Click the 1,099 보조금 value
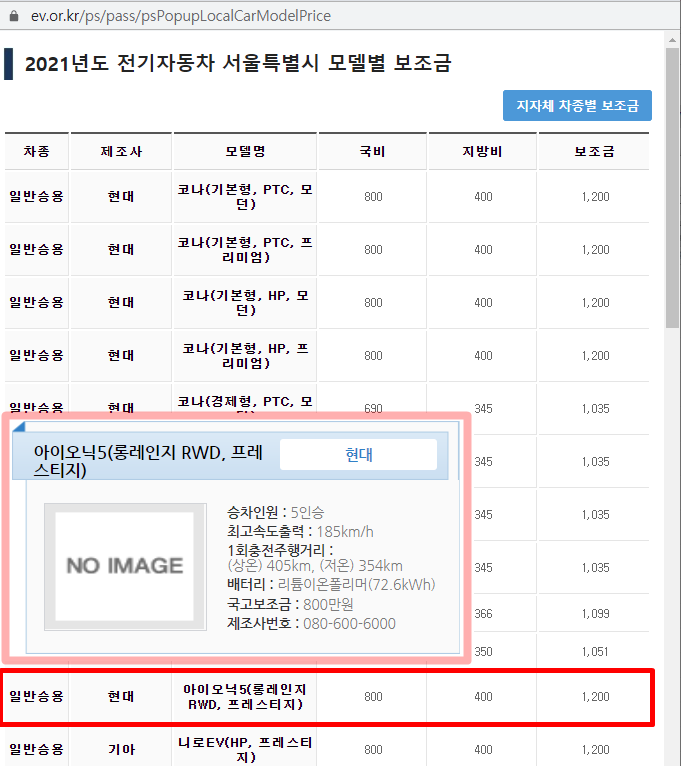The width and height of the screenshot is (681, 766). (x=596, y=614)
